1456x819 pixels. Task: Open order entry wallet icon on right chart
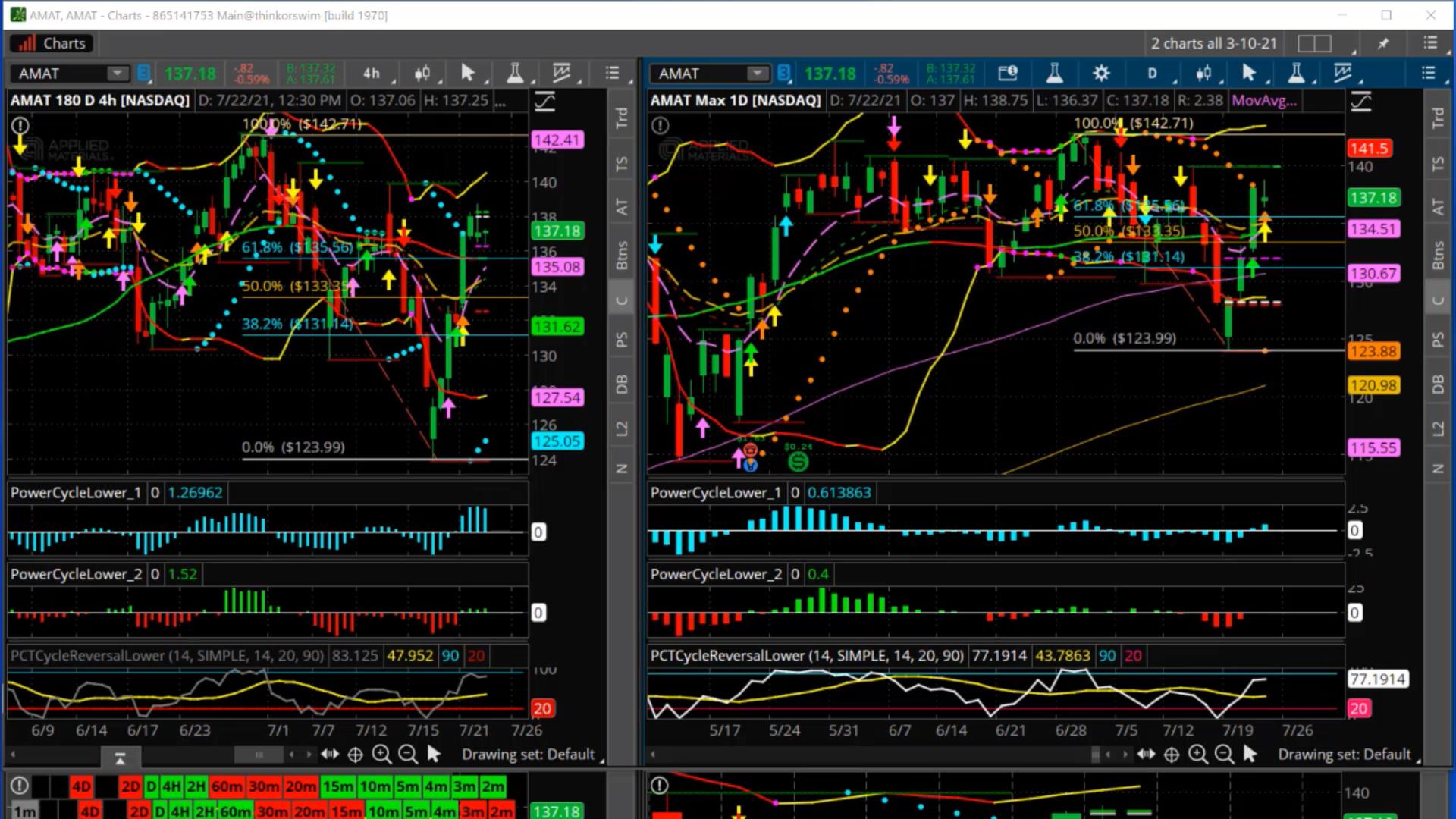coord(1008,73)
